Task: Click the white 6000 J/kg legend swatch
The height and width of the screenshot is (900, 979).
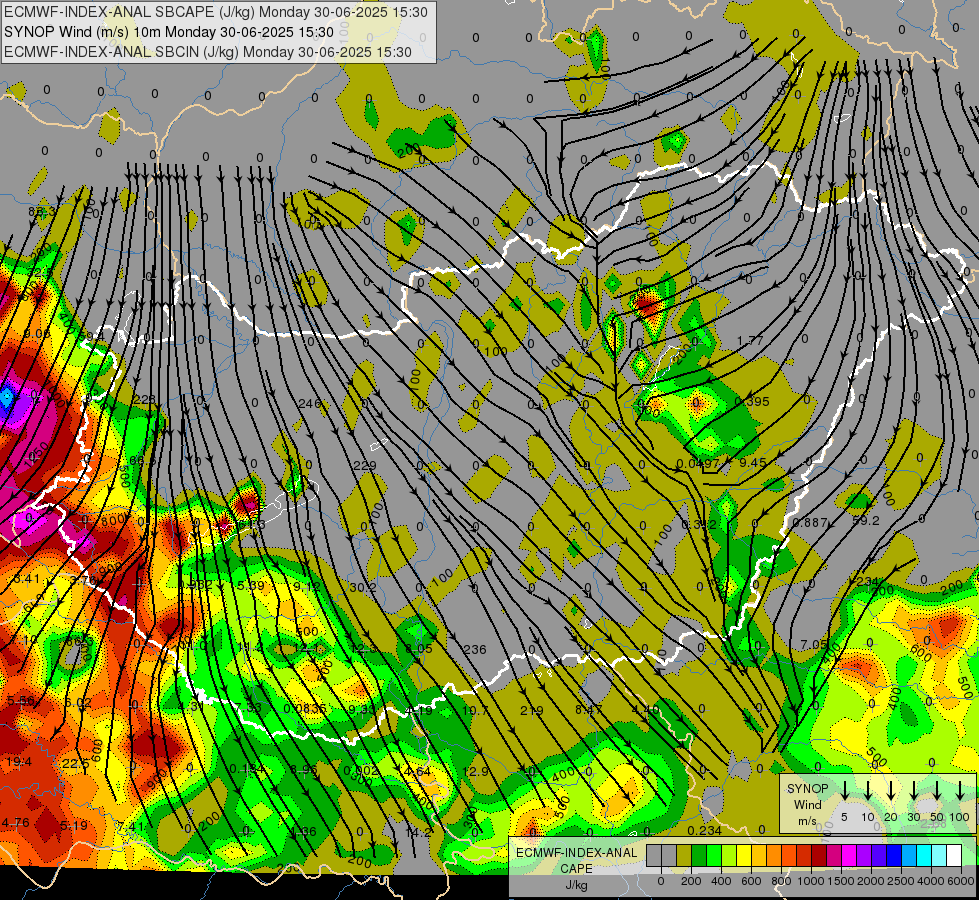Action: 953,856
